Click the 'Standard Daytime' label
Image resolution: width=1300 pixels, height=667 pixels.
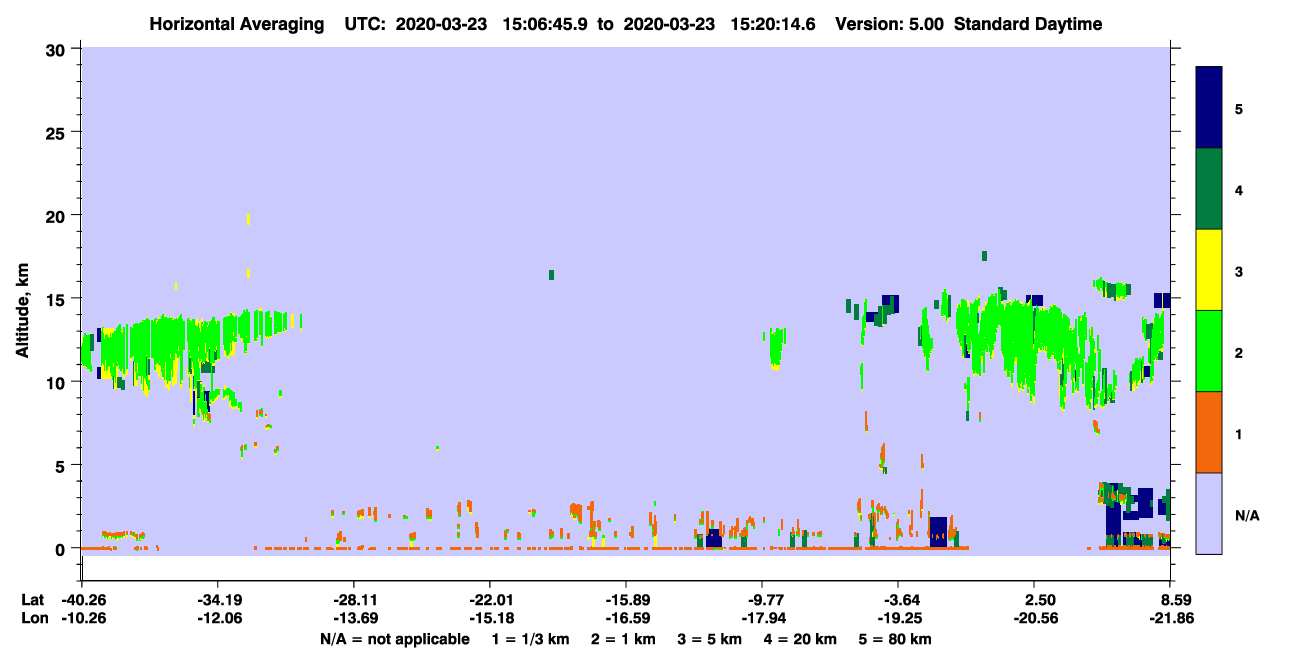1028,24
